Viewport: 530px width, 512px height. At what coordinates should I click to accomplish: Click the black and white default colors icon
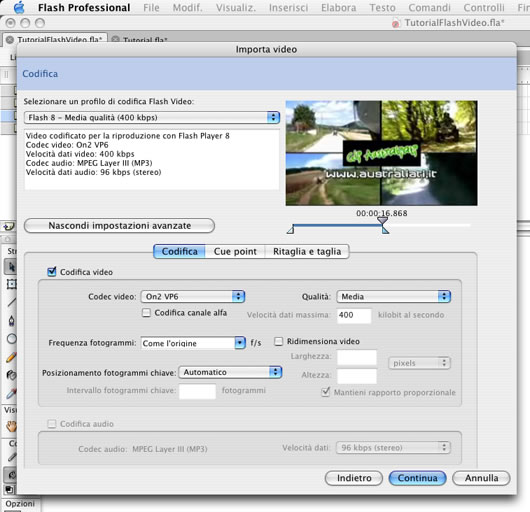click(9, 489)
